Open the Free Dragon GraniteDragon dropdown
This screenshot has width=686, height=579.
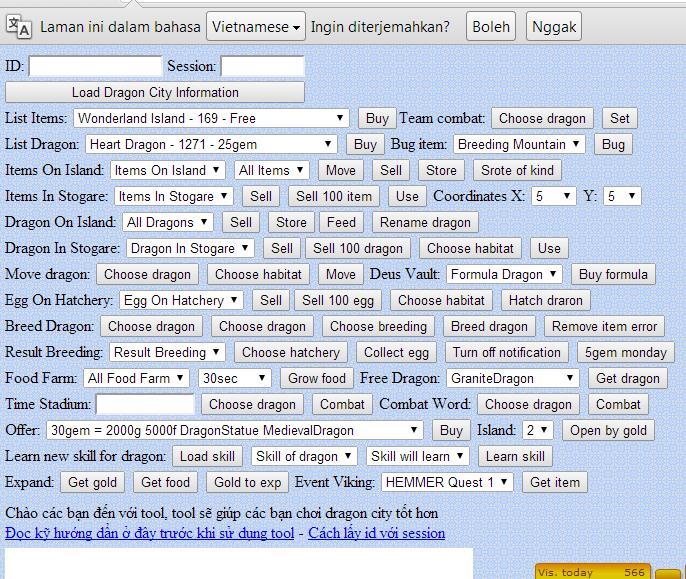pyautogui.click(x=513, y=378)
